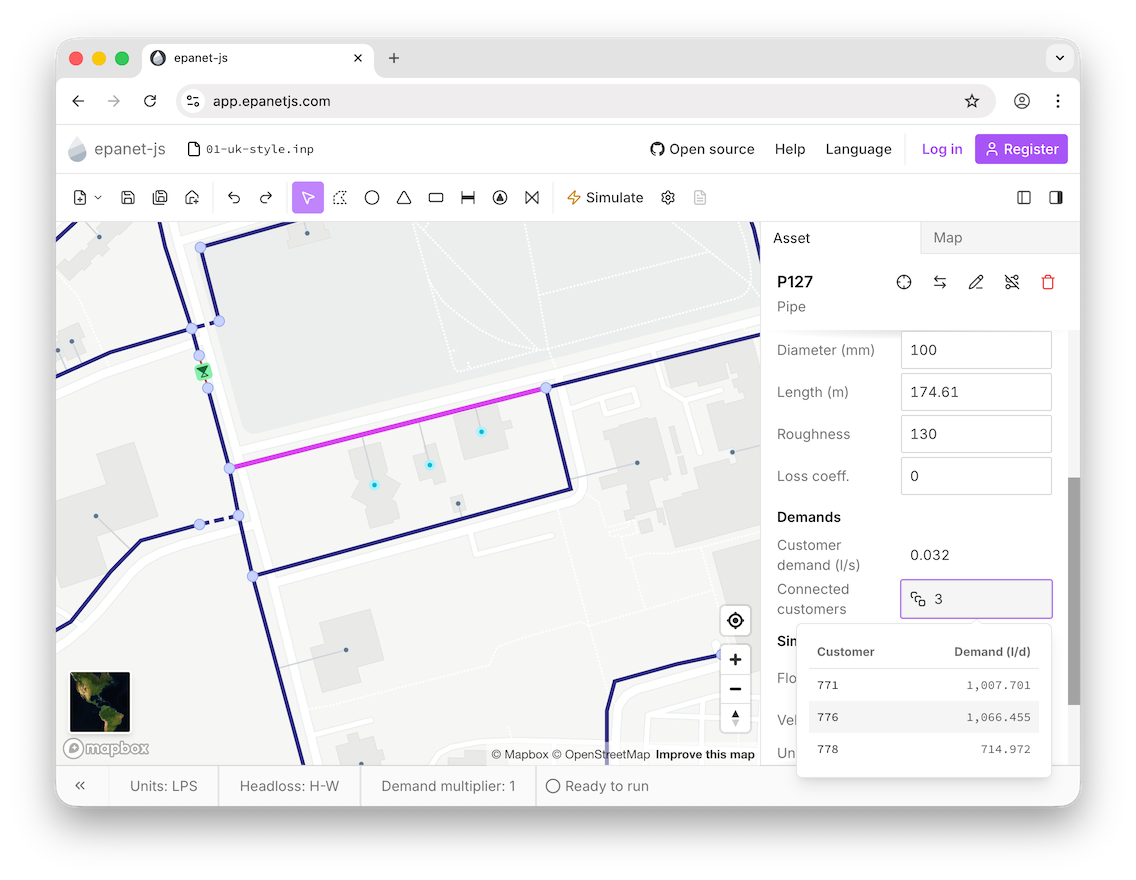Viewport: 1136px width, 880px height.
Task: Select the Pump drawing tool
Action: (x=500, y=197)
